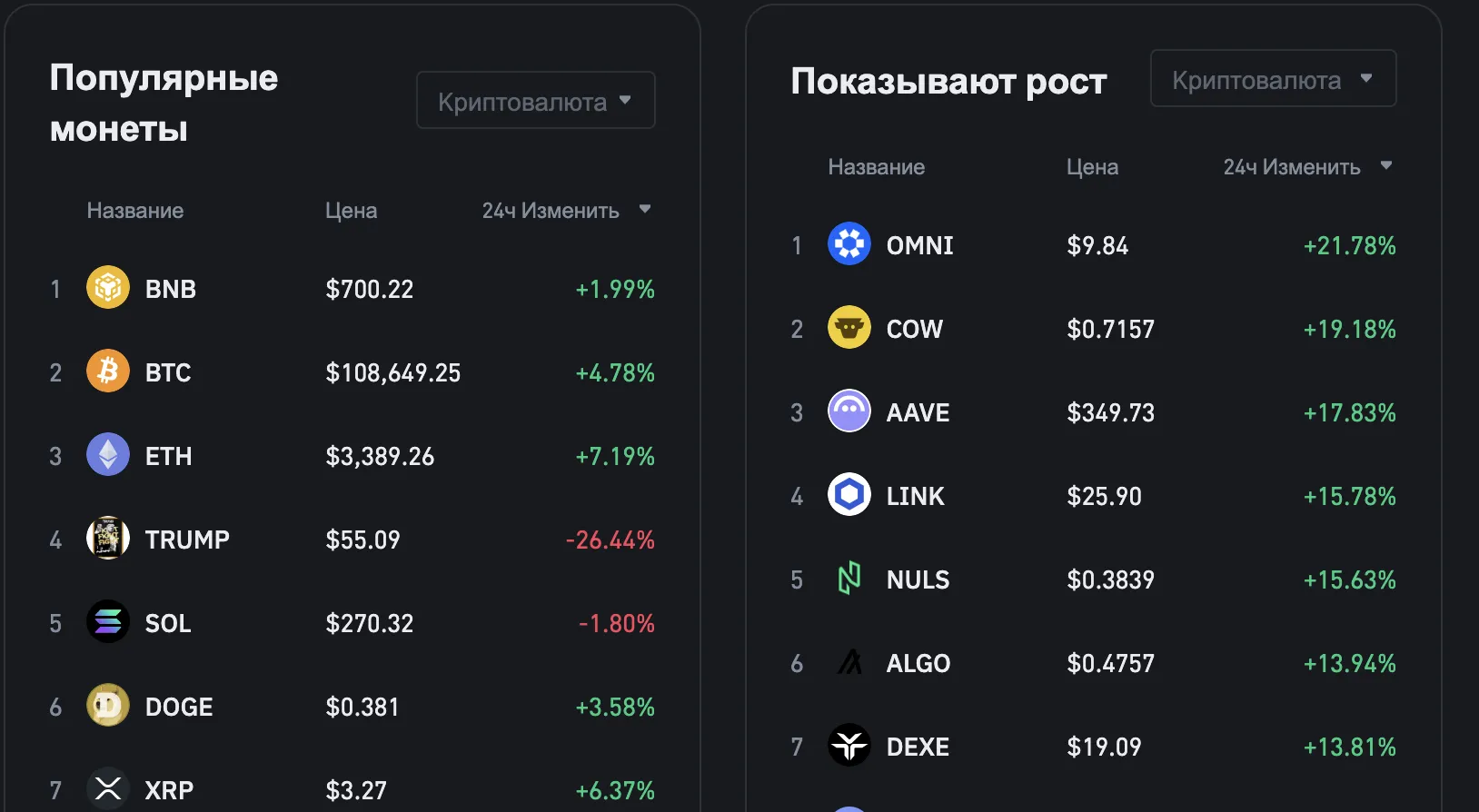Click Название header in popular coins
The height and width of the screenshot is (812, 1479).
click(135, 211)
